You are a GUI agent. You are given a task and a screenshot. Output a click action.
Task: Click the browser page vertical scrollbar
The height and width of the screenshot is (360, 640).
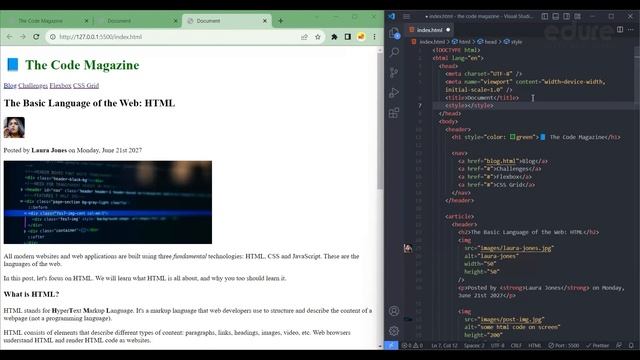pyautogui.click(x=380, y=120)
